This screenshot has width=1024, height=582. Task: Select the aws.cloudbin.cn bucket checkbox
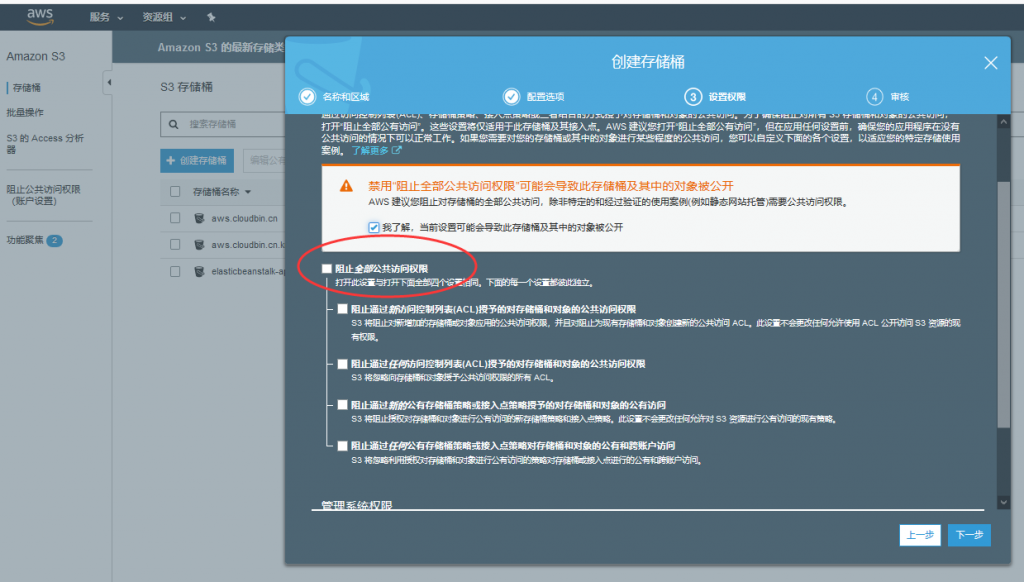(175, 218)
